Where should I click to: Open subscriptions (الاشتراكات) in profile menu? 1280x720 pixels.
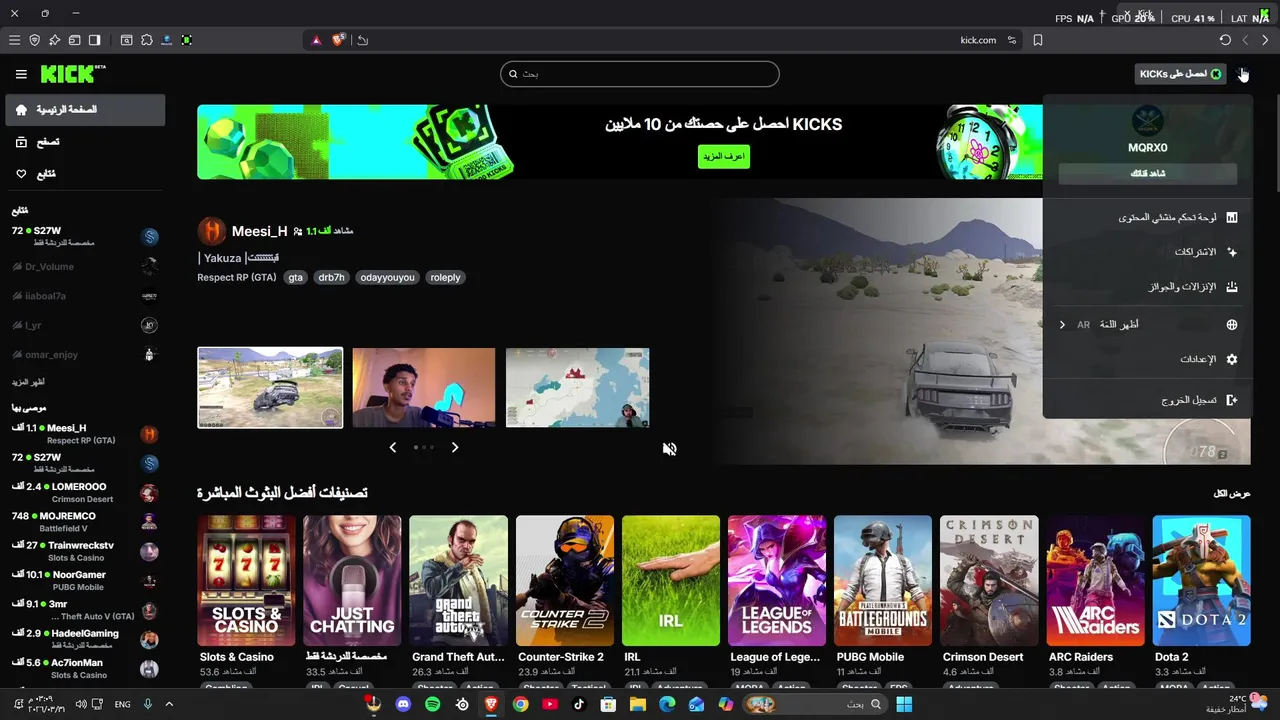tap(1148, 252)
